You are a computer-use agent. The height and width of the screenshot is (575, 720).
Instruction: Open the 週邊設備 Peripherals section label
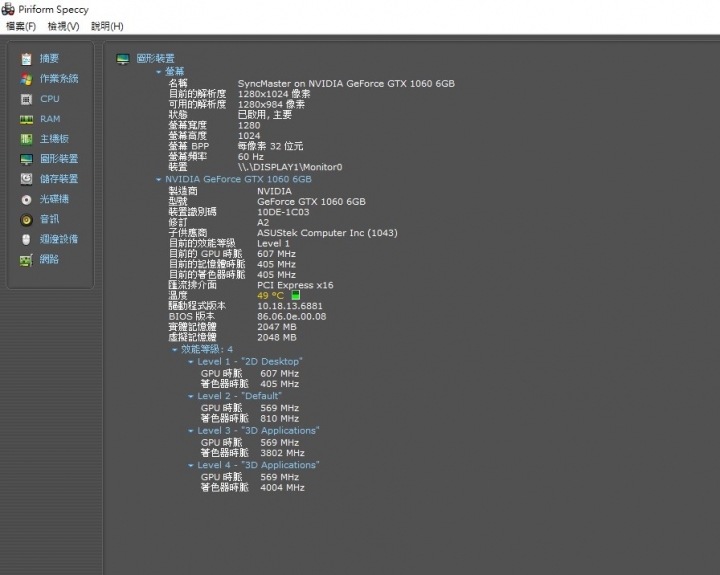59,239
